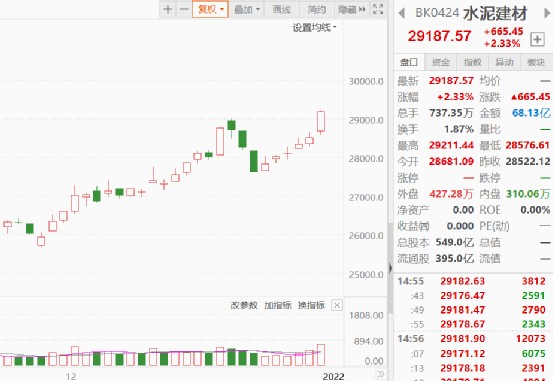Click the 金额 value 68.13亿
Screen dimensions: 553x381
pos(531,113)
